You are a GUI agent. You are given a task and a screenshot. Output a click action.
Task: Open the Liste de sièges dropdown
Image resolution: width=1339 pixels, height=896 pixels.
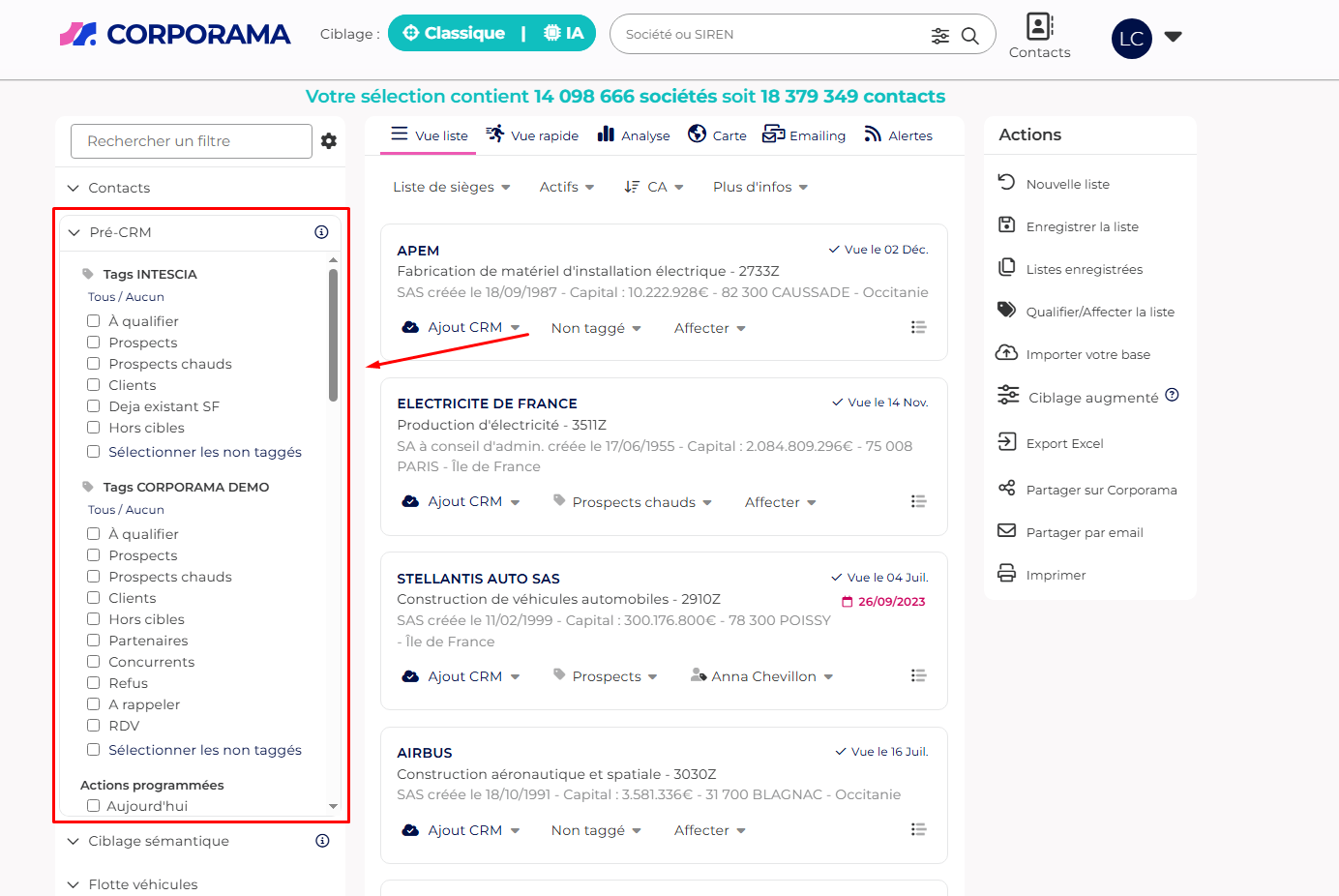pos(451,187)
